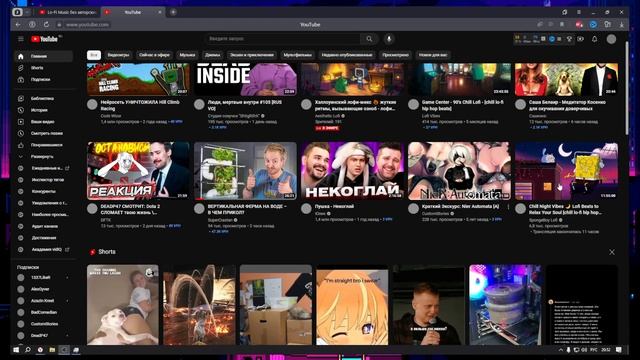Open more options for Nier Automata video
640x360 pixels.
coord(508,207)
